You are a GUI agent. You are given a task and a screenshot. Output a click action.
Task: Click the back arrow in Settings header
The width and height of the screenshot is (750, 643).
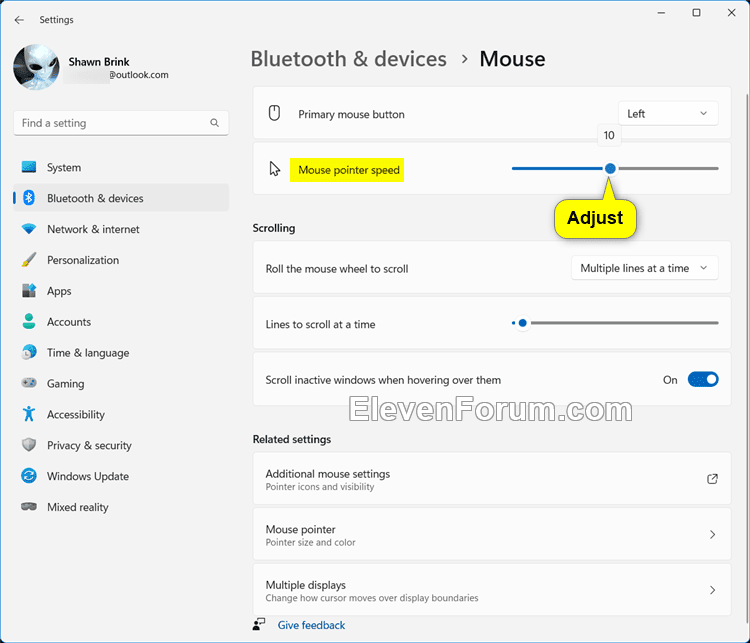point(19,20)
